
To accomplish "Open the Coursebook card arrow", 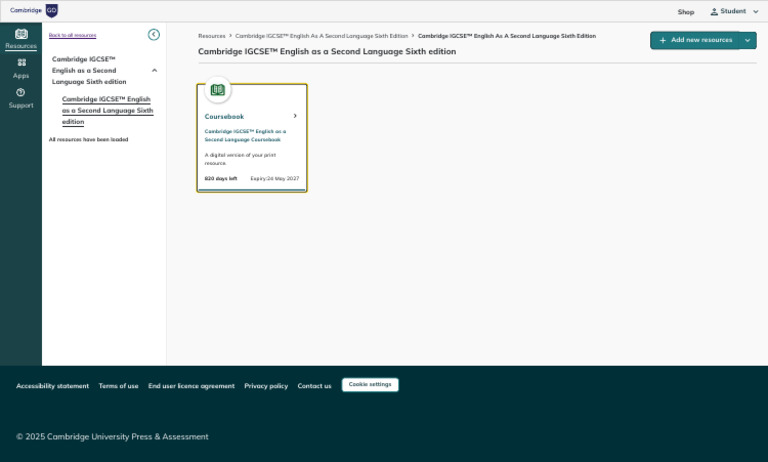I will tap(295, 116).
